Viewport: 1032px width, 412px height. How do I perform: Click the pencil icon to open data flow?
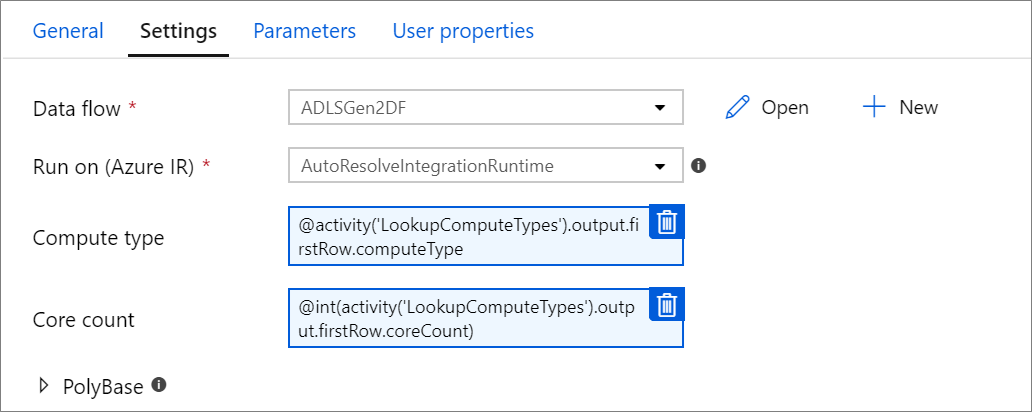737,107
